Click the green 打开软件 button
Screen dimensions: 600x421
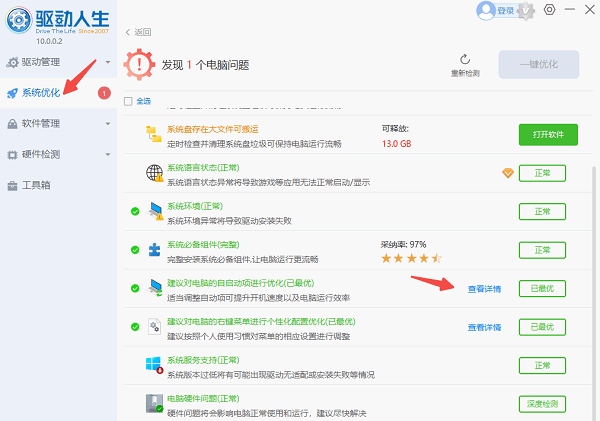point(548,135)
